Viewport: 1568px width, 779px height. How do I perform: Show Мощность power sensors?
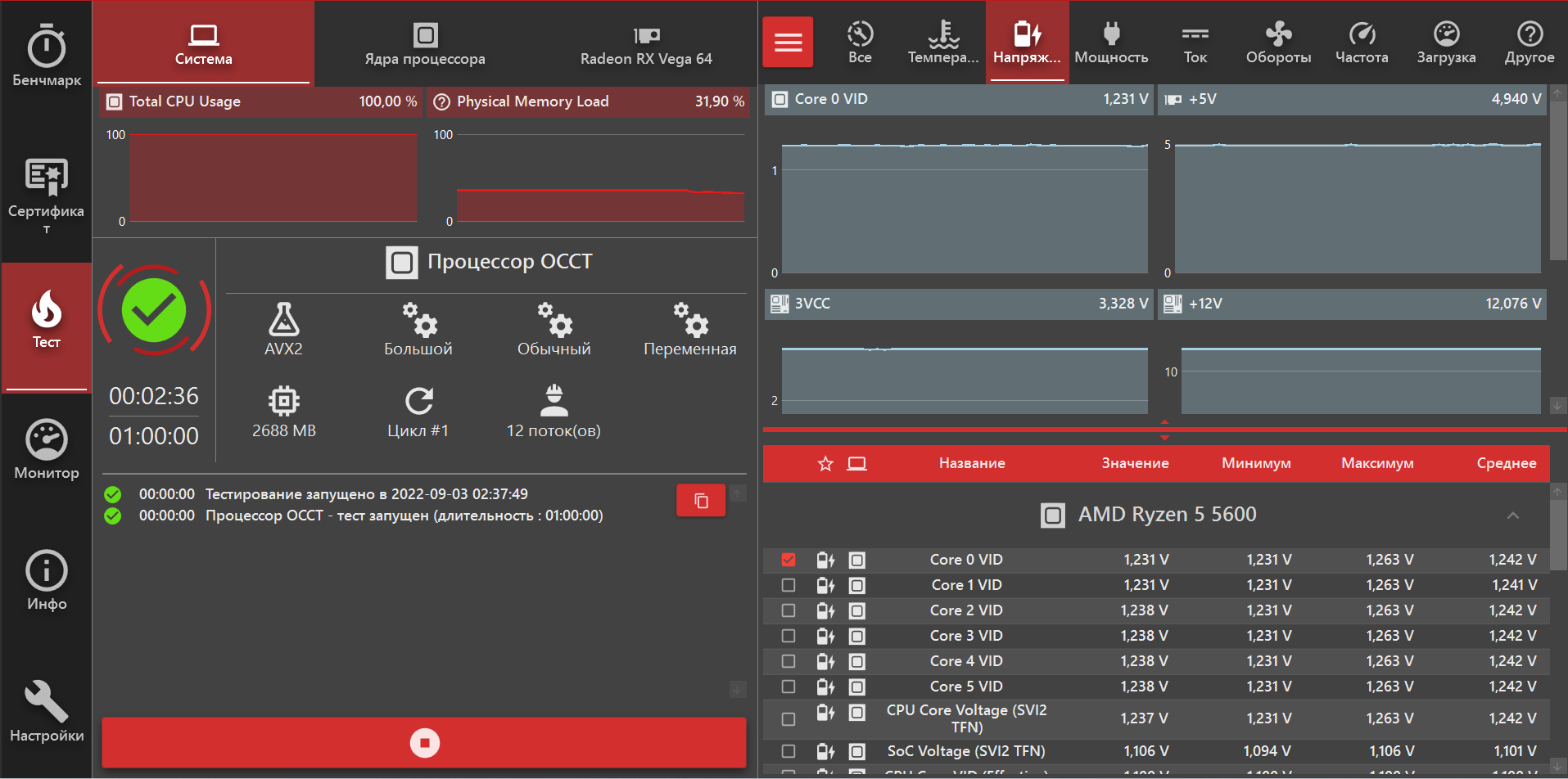[x=1111, y=42]
